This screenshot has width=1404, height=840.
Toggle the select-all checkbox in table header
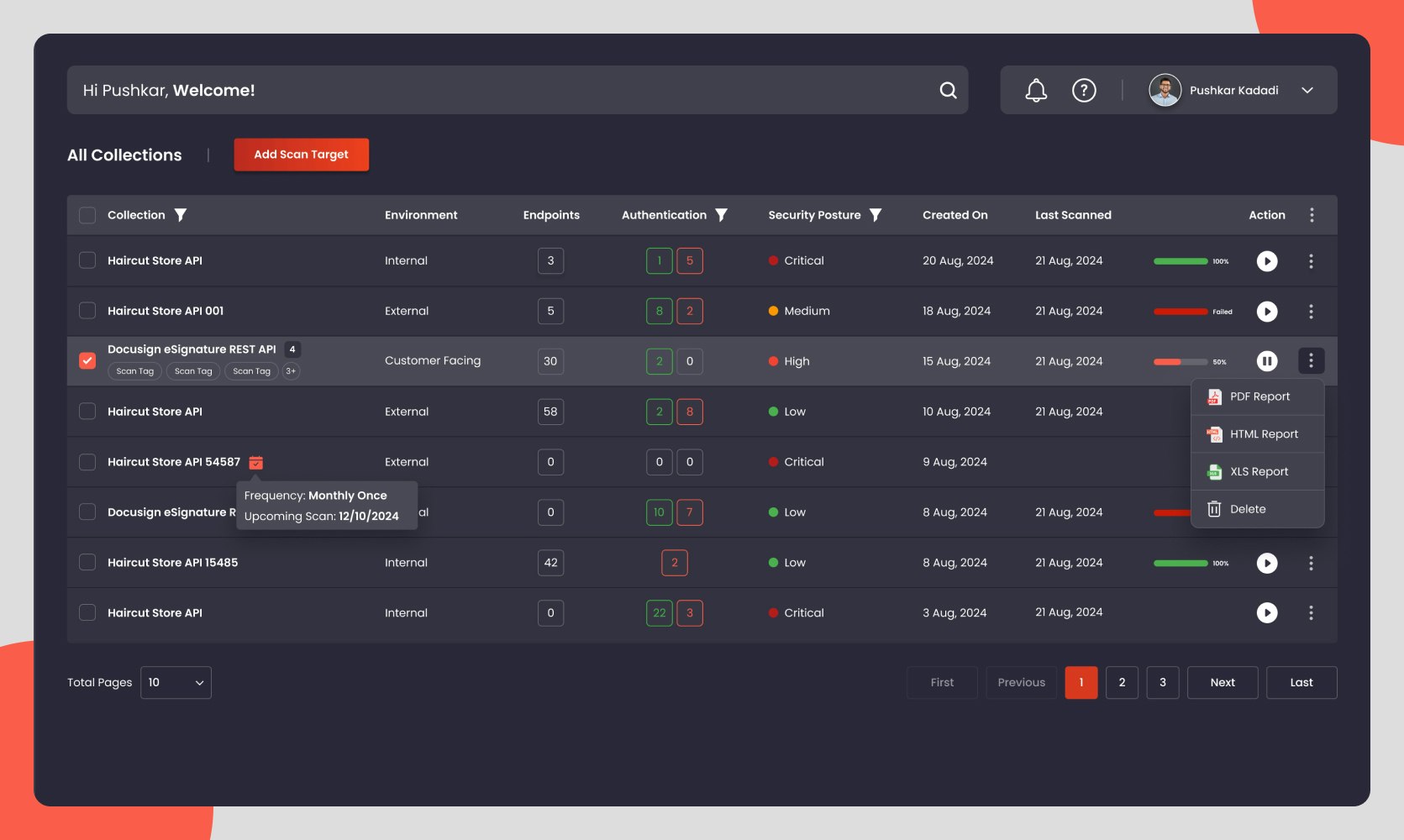87,215
